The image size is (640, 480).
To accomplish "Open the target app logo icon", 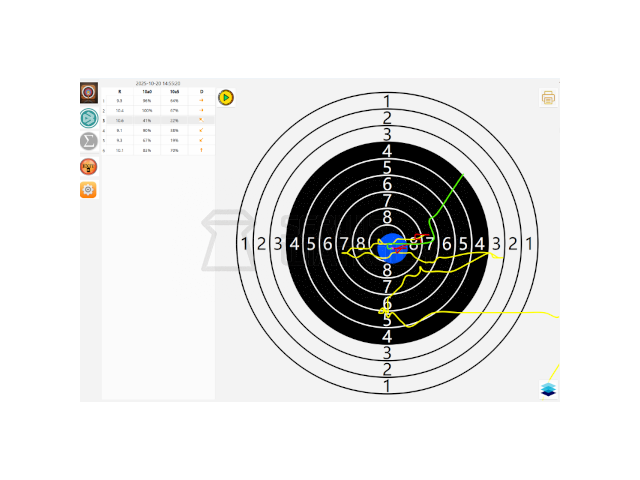I will pos(89,93).
